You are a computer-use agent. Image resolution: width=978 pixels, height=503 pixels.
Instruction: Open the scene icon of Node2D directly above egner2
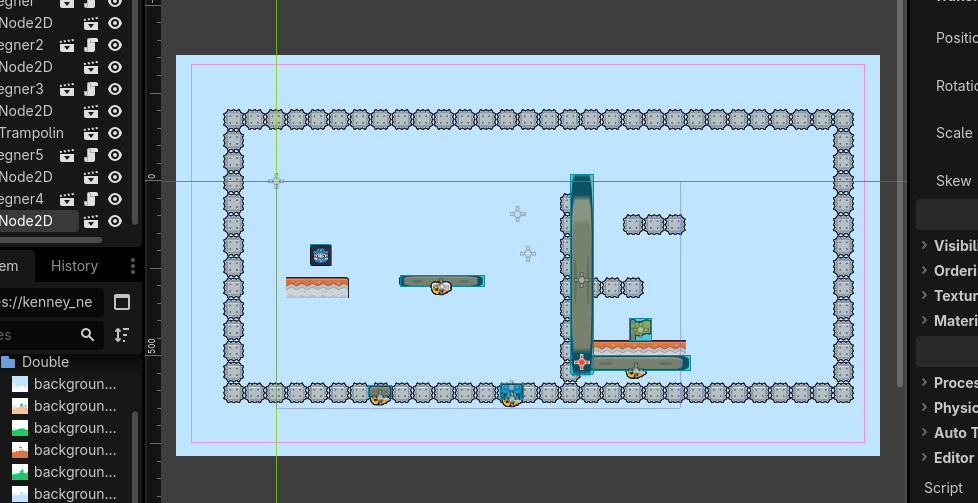click(91, 24)
